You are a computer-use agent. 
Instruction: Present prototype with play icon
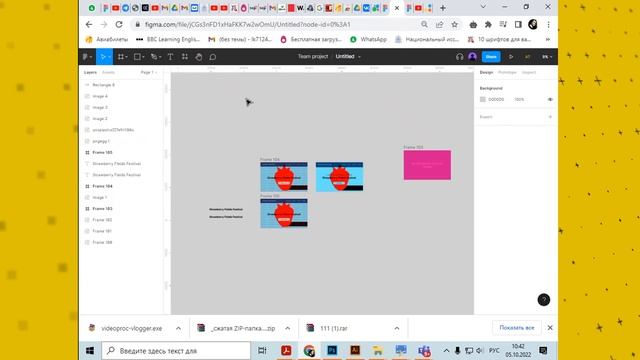click(511, 57)
